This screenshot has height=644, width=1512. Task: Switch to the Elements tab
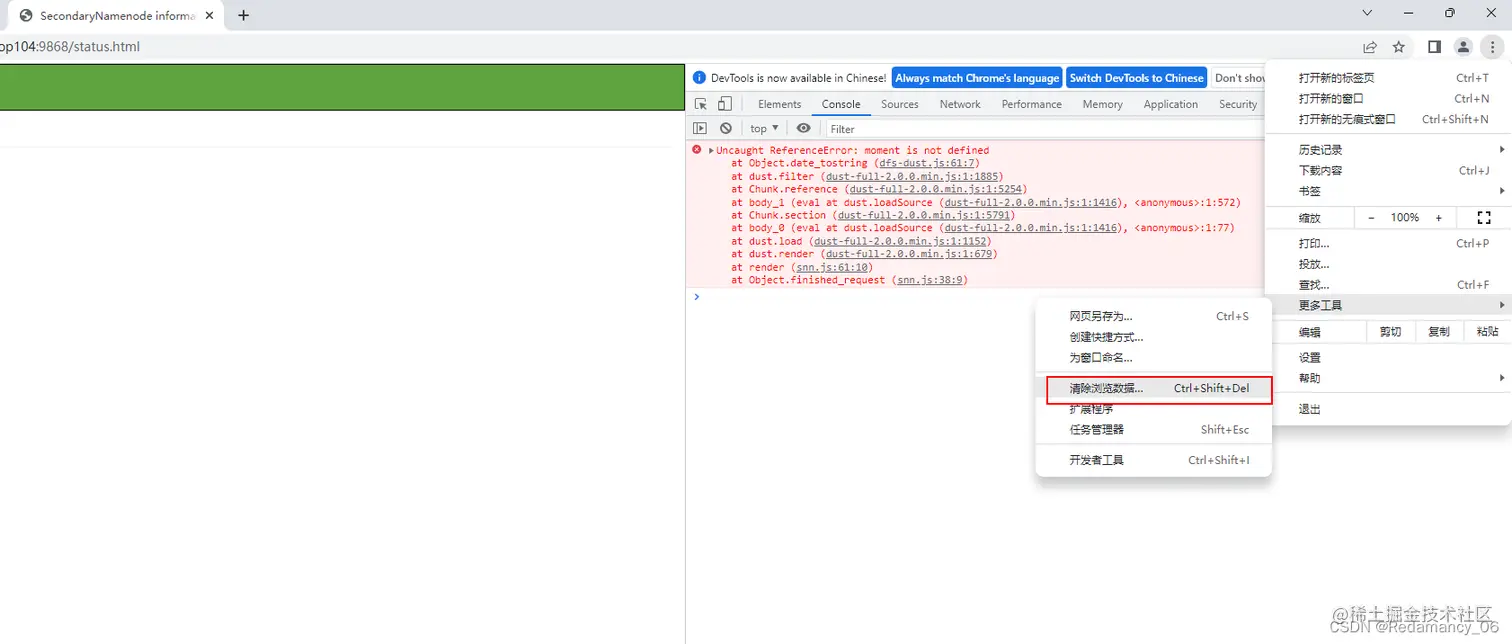coord(780,104)
